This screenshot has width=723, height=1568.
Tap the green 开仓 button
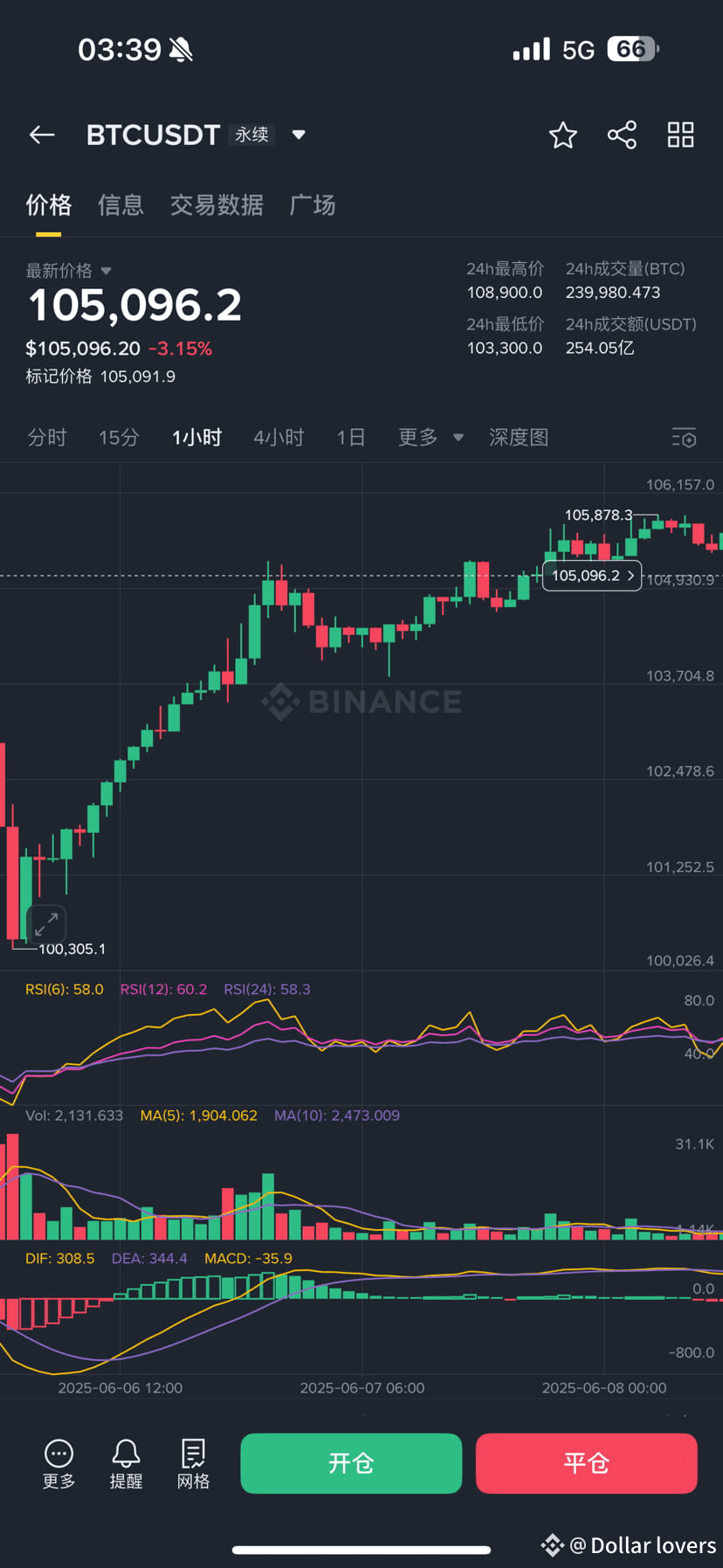[x=351, y=1463]
